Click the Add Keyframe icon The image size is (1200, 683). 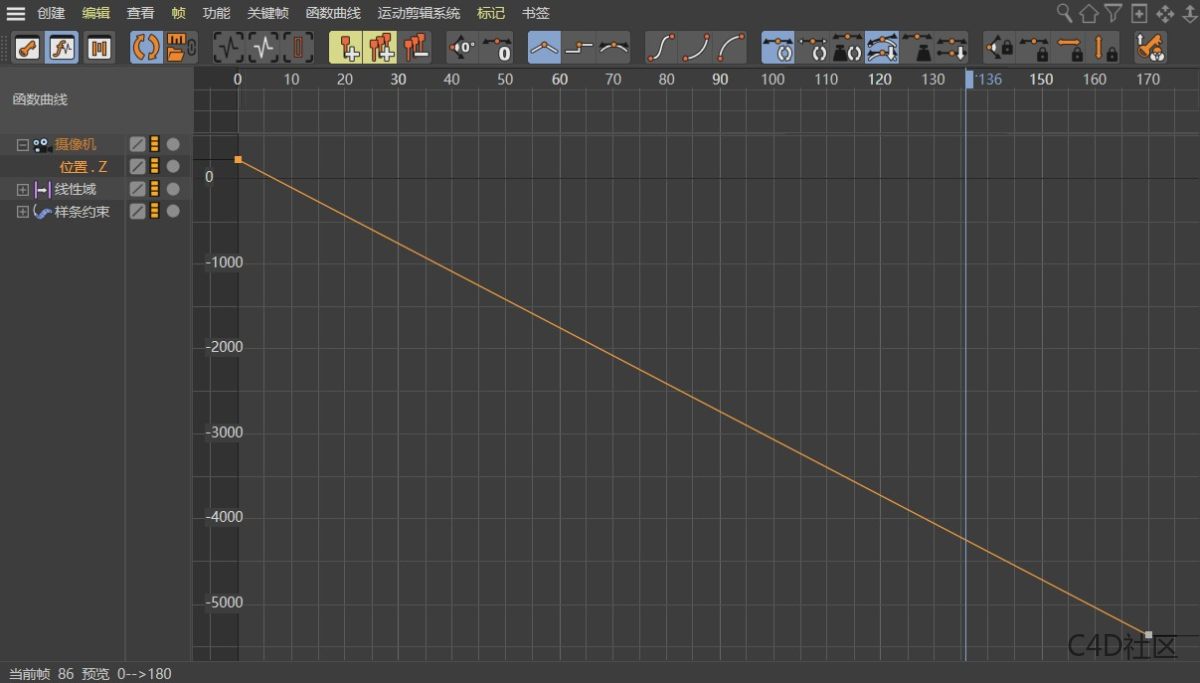[x=350, y=47]
